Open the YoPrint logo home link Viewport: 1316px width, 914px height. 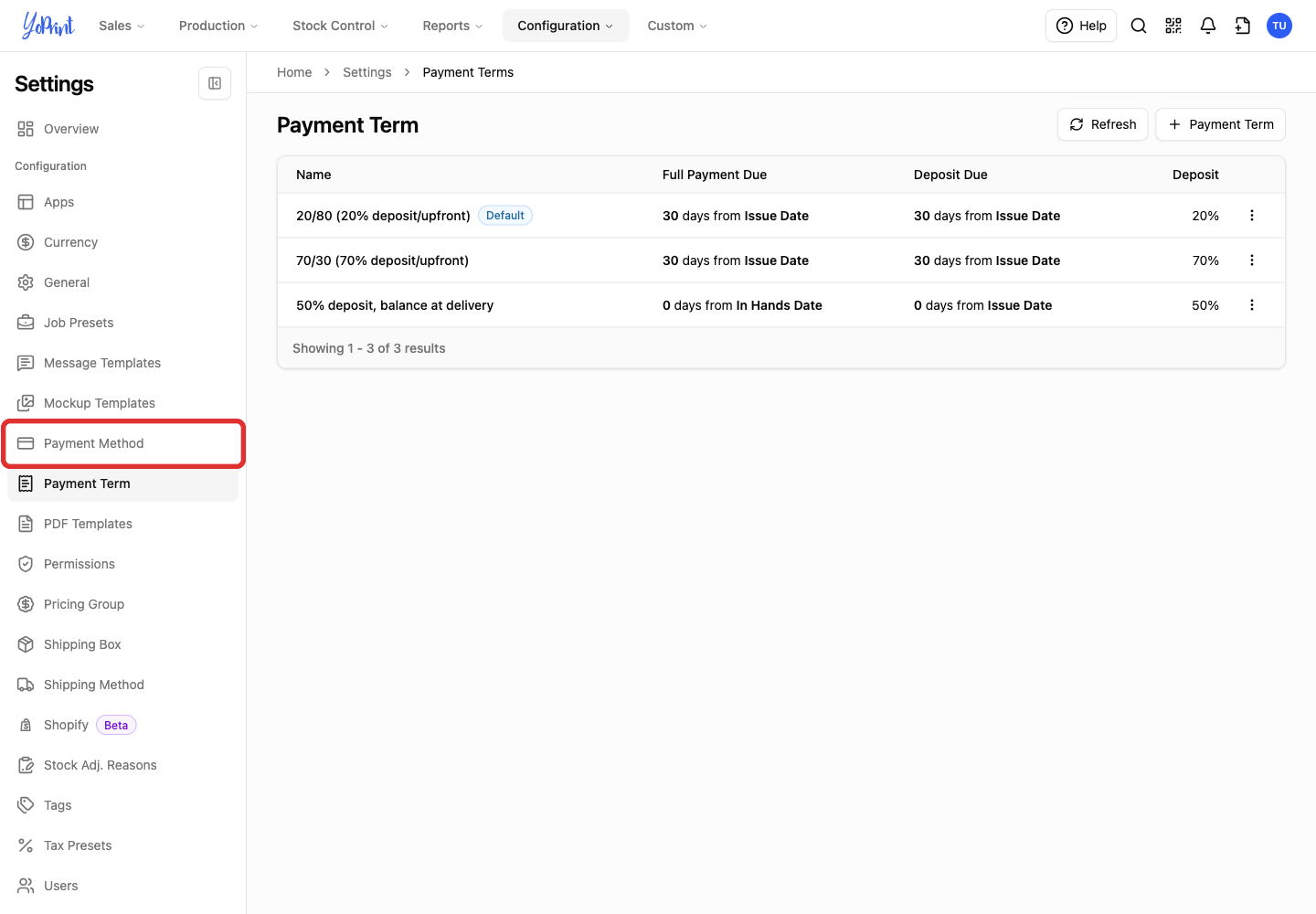coord(48,26)
